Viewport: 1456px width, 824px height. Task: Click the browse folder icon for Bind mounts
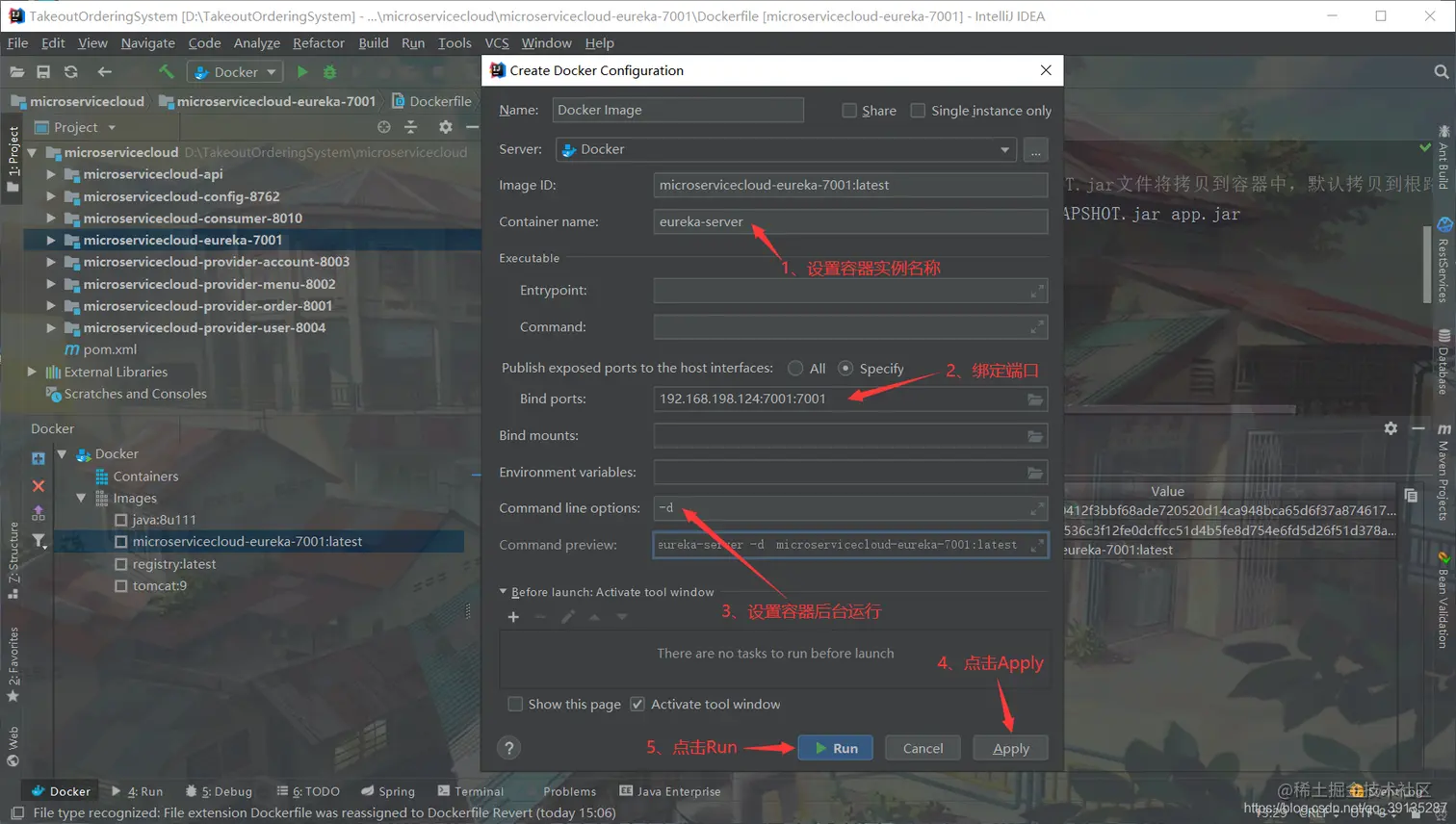1035,436
